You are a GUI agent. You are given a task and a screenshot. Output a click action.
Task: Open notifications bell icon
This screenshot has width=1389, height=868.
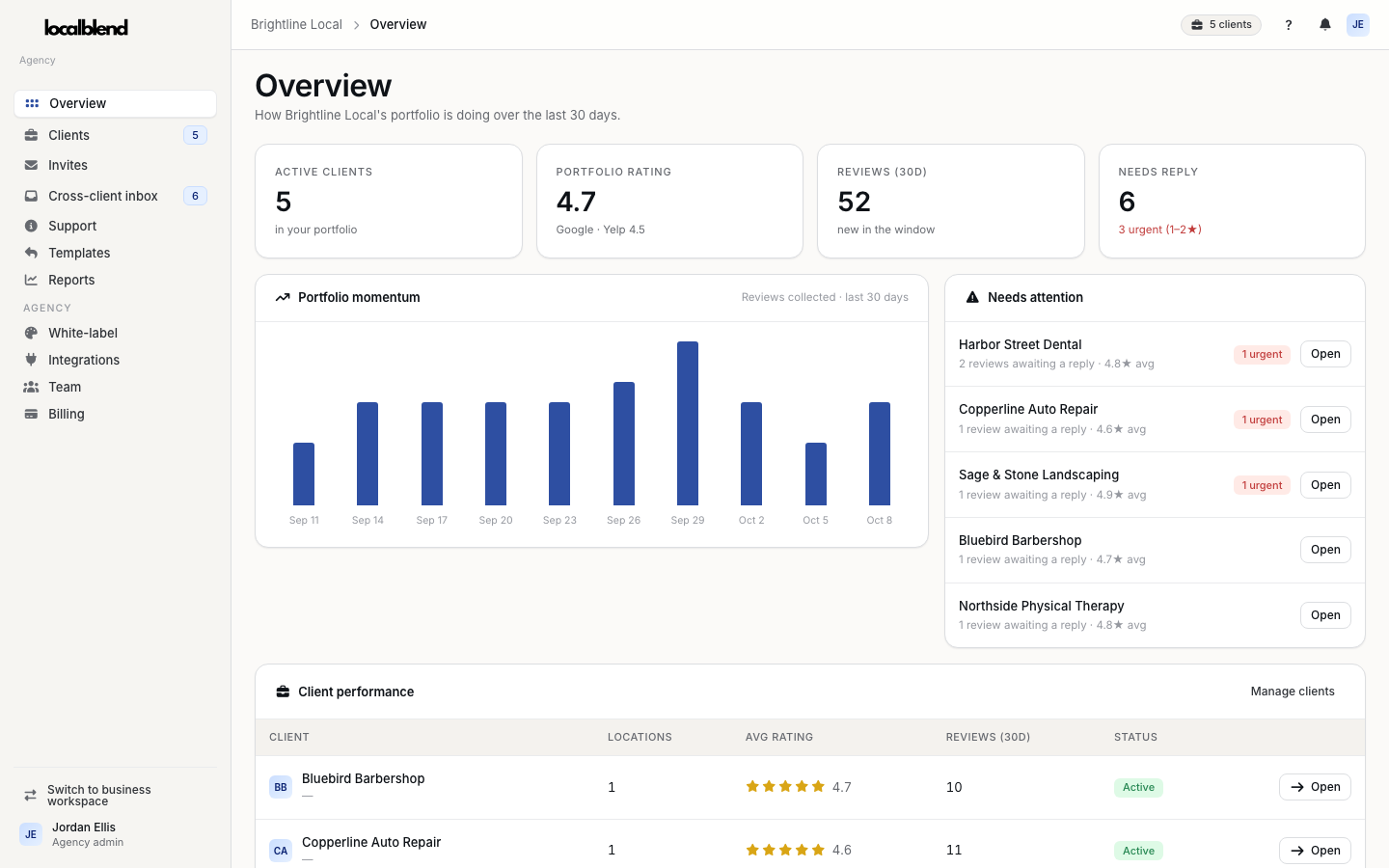(1325, 25)
